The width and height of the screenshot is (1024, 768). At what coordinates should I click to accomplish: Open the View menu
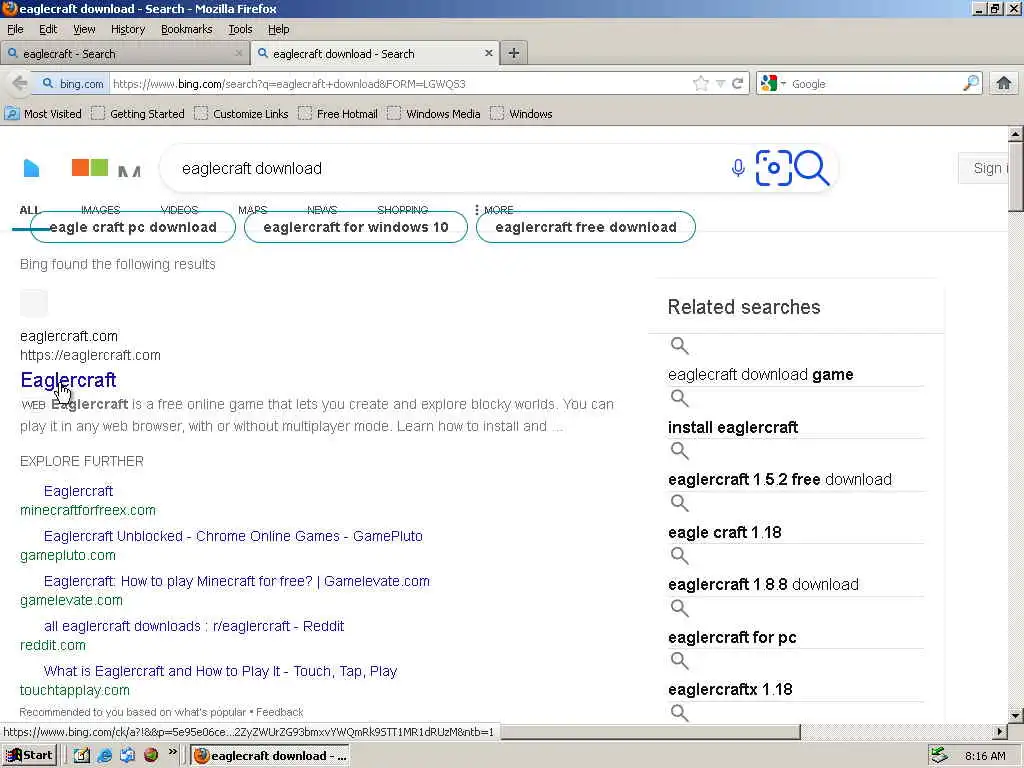(x=84, y=29)
